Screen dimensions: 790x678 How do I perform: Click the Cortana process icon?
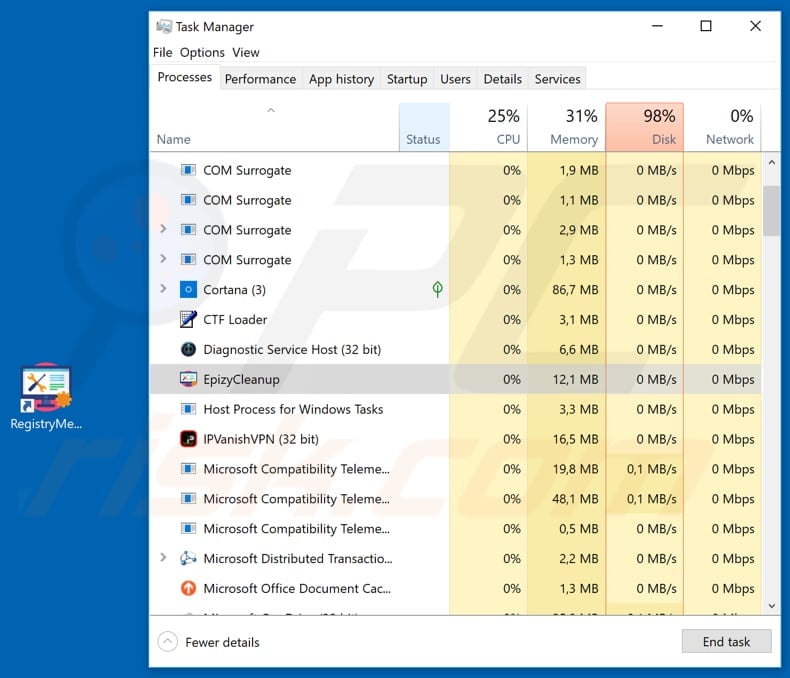188,290
